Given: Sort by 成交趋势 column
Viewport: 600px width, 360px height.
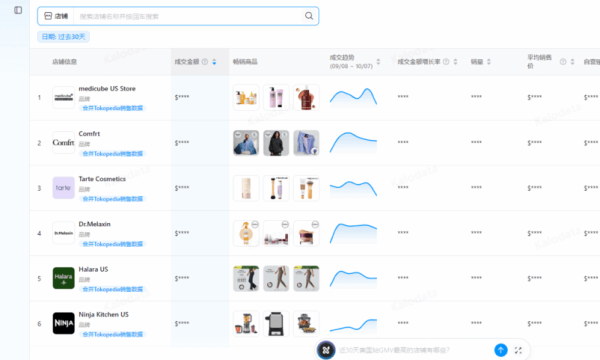Looking at the screenshot, I should (378, 62).
